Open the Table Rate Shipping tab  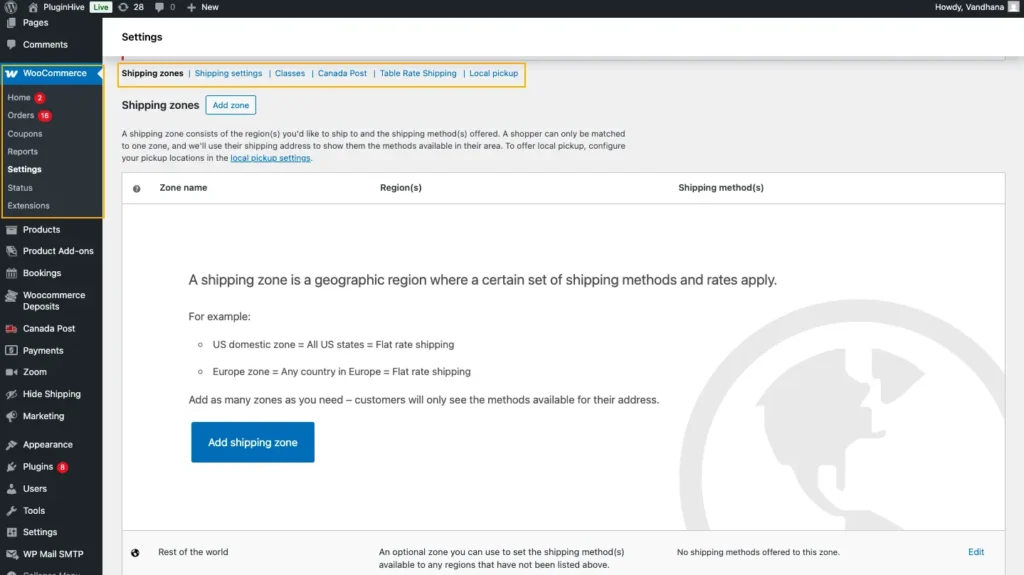point(418,74)
